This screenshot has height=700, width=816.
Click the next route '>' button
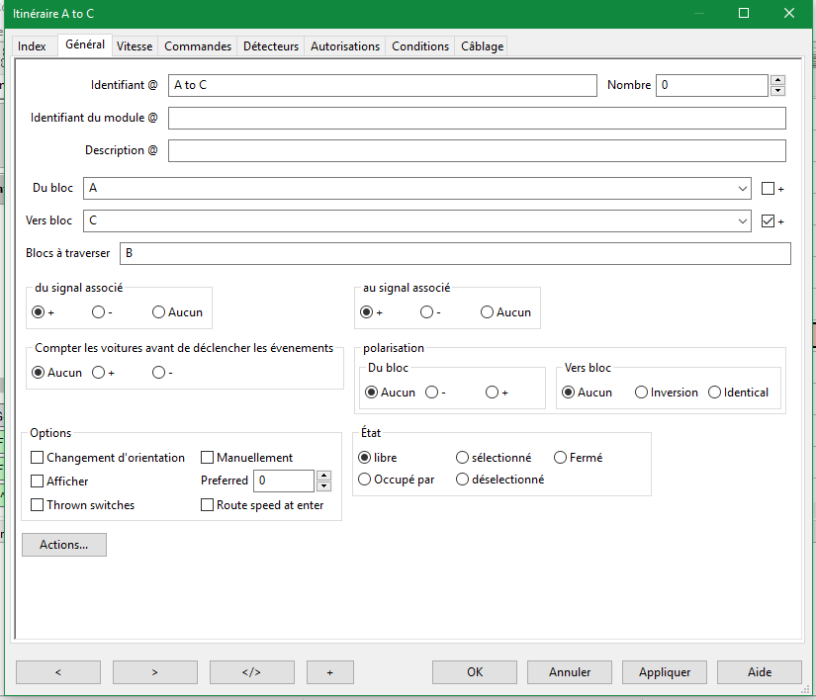154,672
